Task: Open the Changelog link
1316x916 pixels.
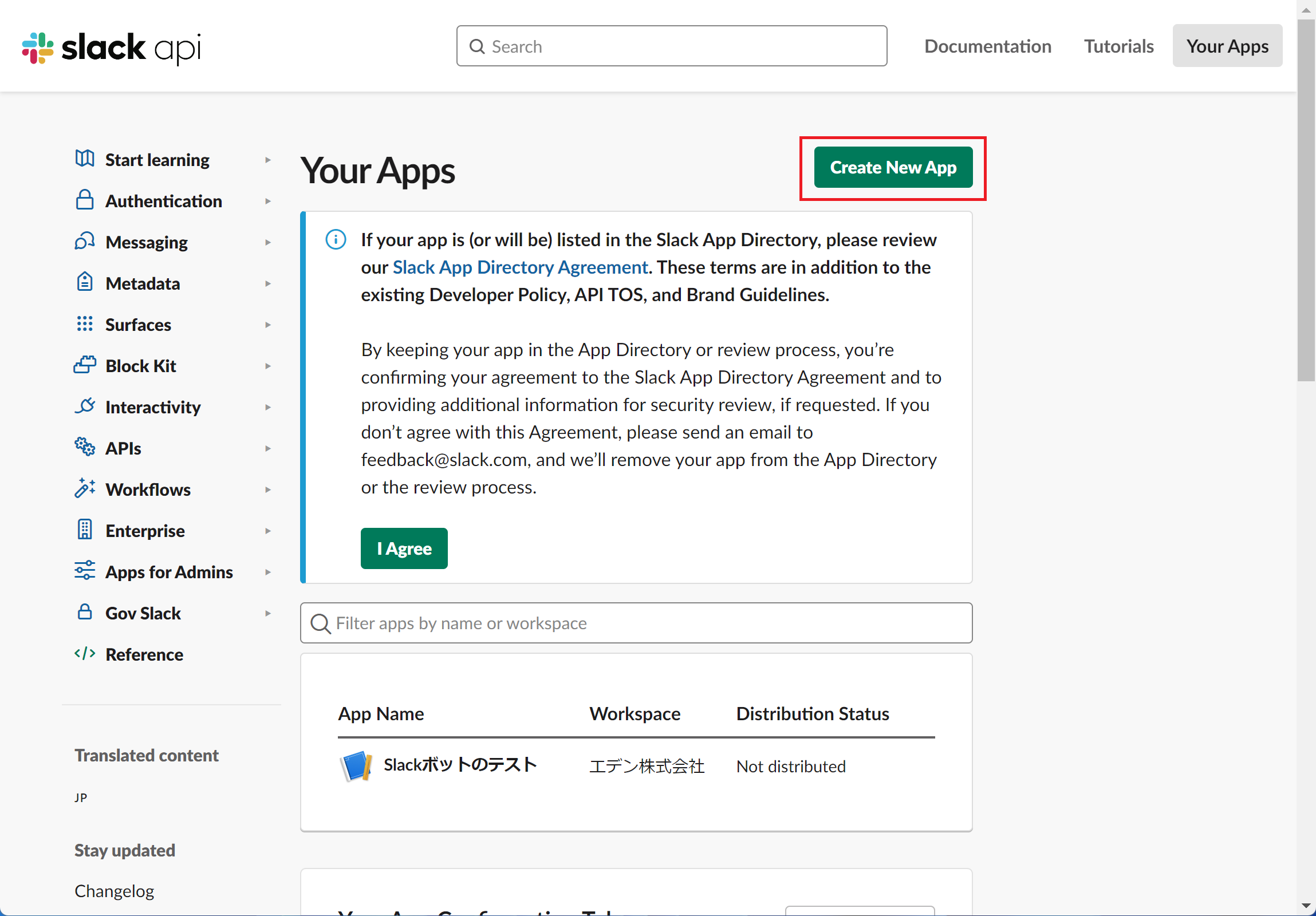Action: (114, 891)
